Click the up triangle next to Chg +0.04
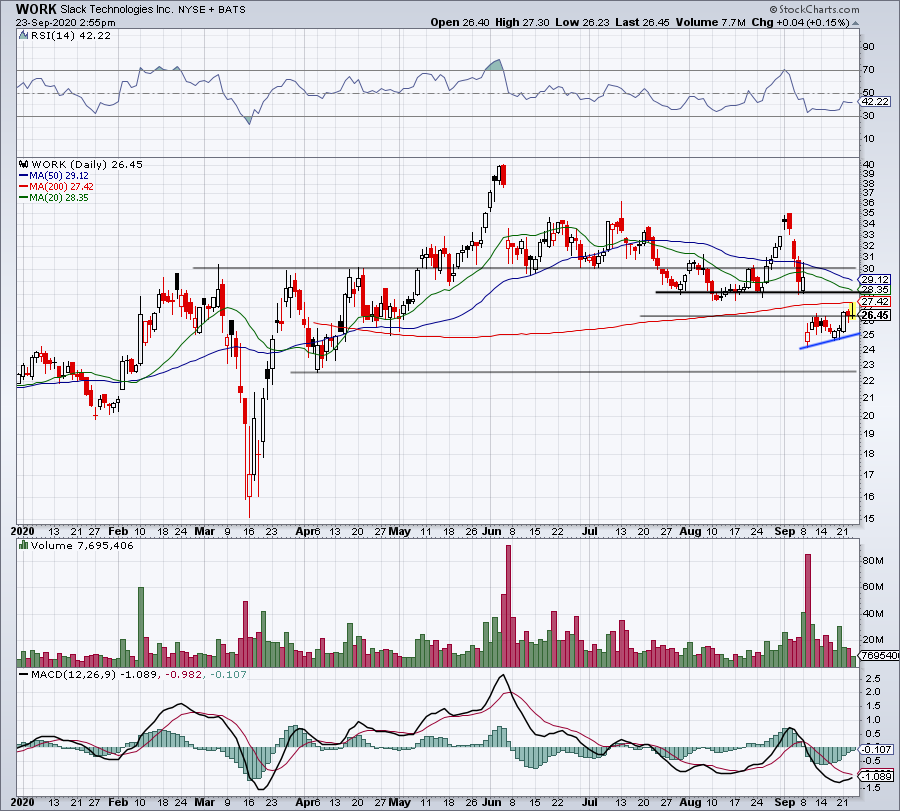900x811 pixels. 855,24
